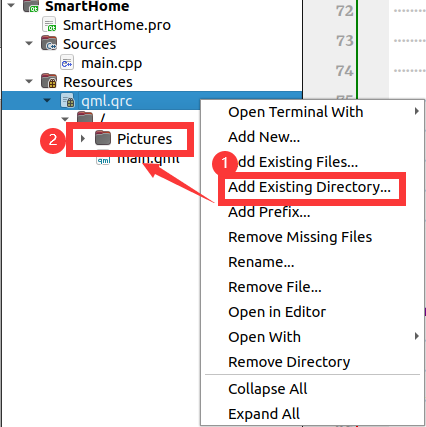Viewport: 426px width, 427px height.
Task: Select Collapse All in the context menu
Action: pos(268,389)
